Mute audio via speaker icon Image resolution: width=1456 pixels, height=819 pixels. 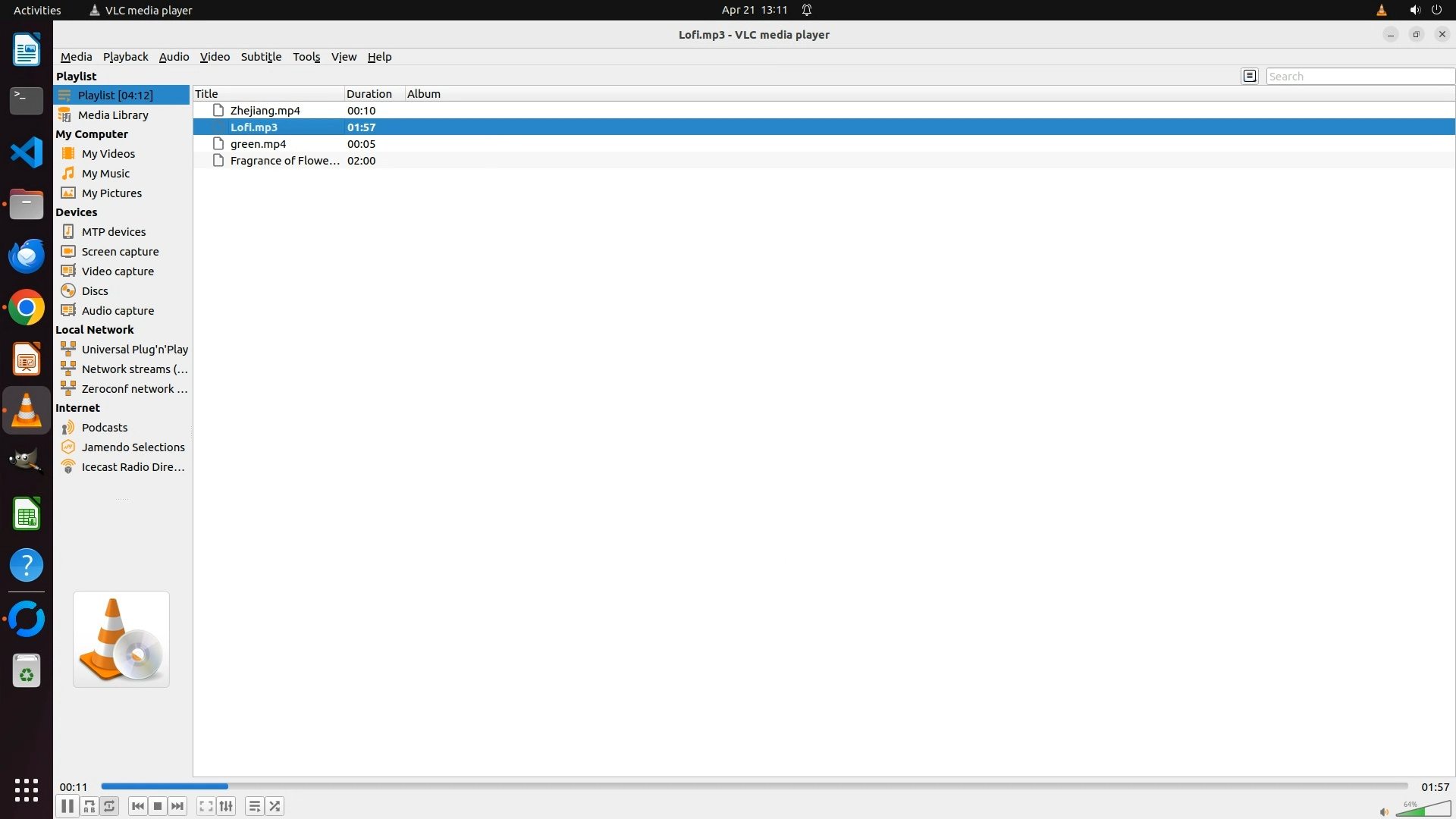(x=1384, y=811)
